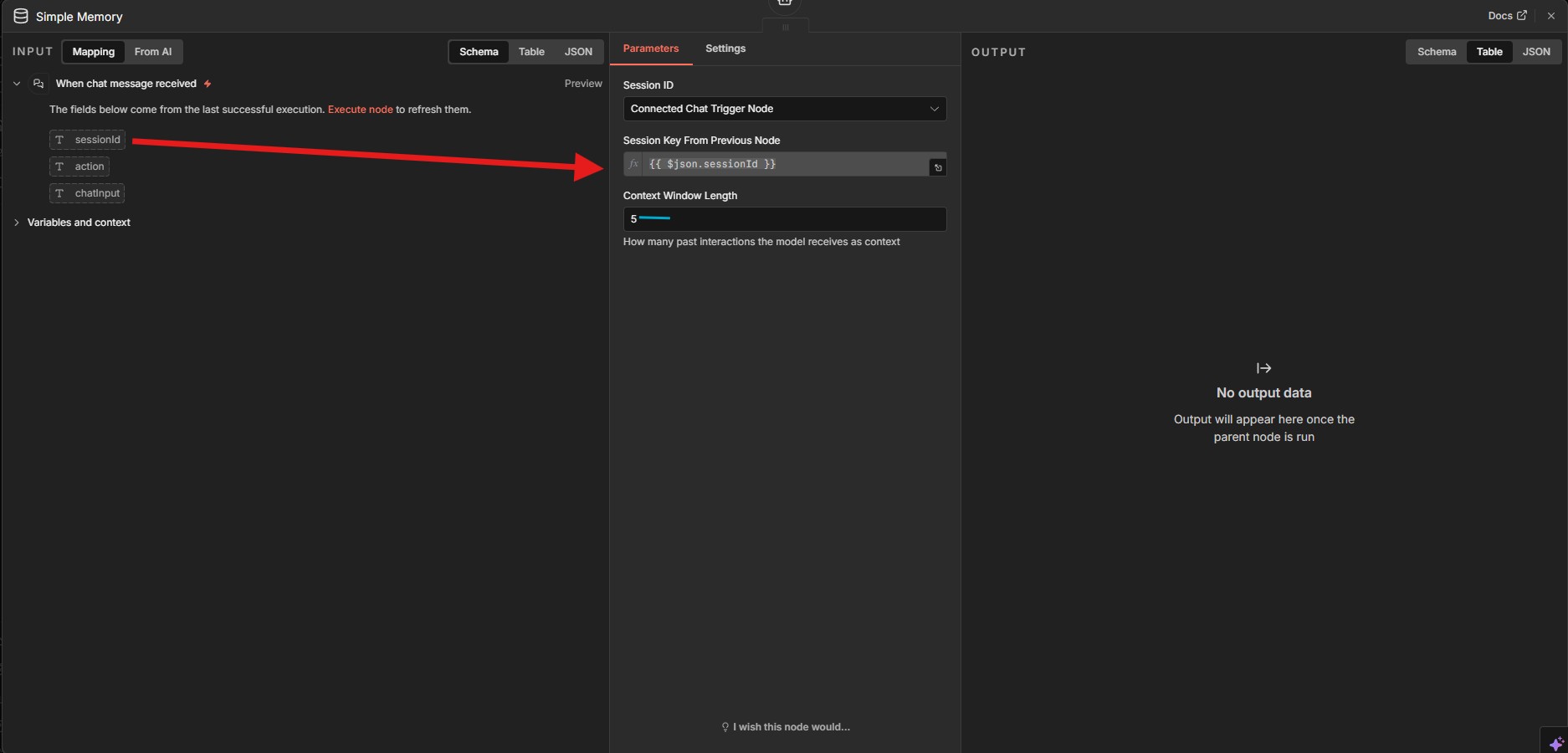
Task: Open the Session ID dropdown
Action: pos(785,109)
